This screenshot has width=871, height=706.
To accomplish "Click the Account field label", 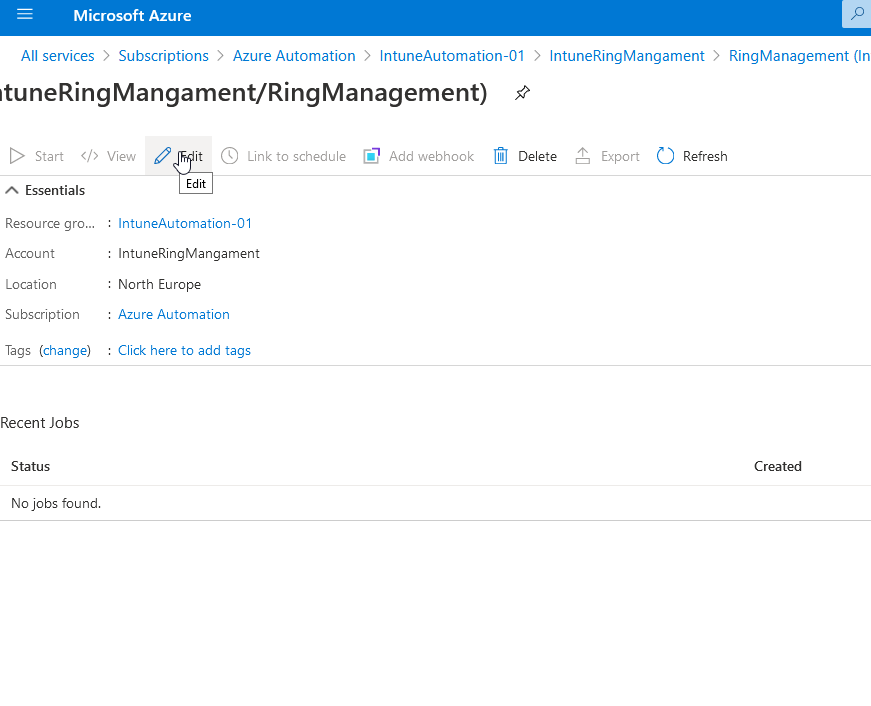I will point(30,254).
